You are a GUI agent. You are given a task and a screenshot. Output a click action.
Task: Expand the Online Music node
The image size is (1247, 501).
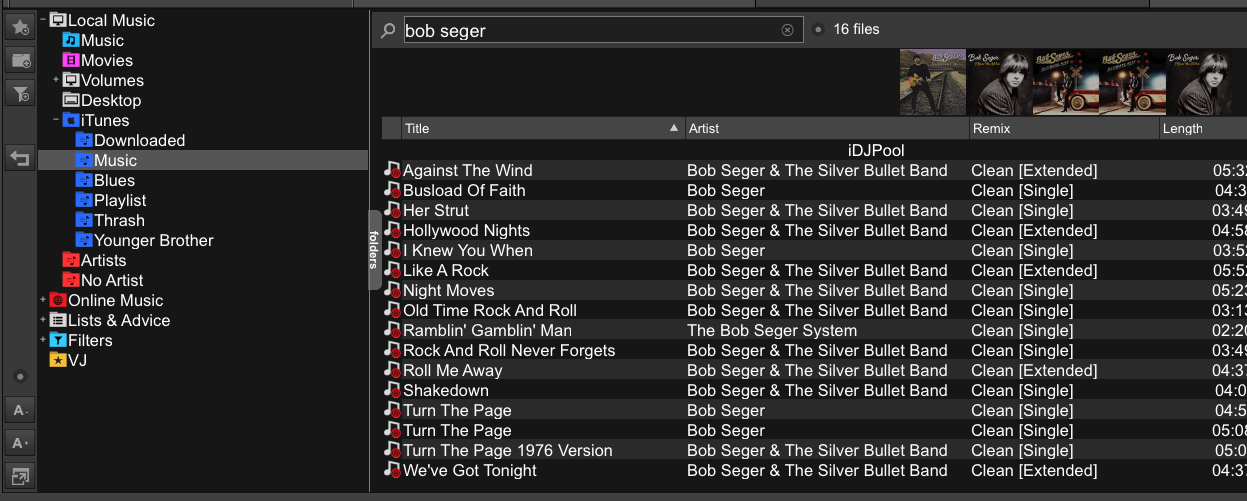coord(43,300)
